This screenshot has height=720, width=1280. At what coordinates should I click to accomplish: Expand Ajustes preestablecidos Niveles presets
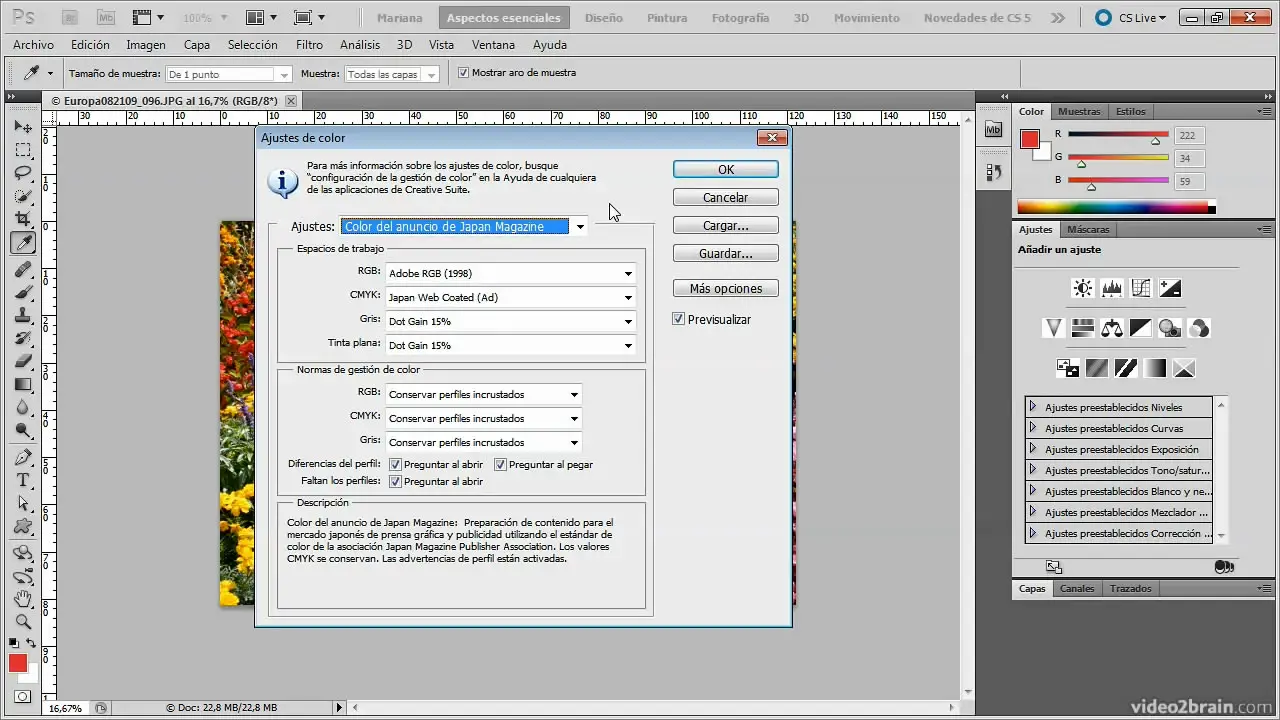[x=1033, y=407]
